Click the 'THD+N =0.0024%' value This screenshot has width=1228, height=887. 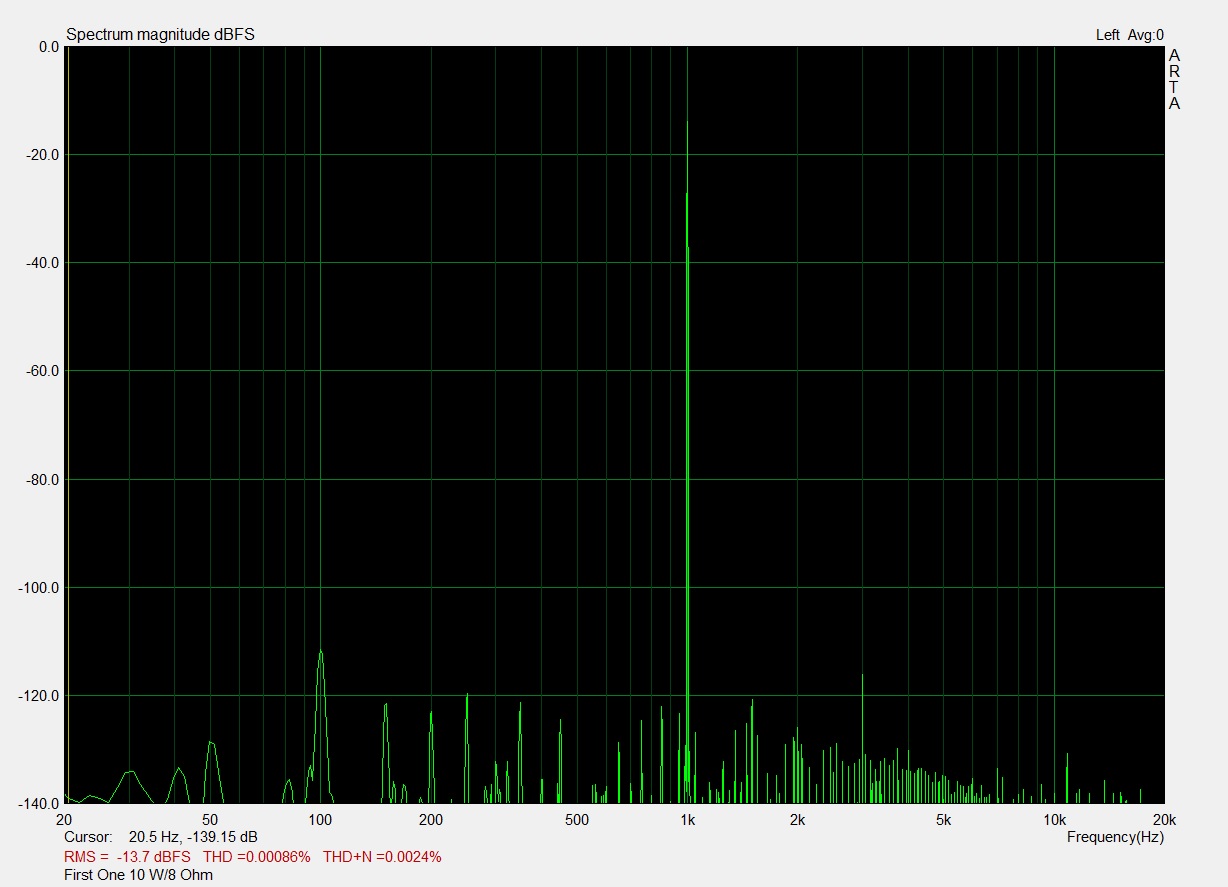click(x=382, y=857)
